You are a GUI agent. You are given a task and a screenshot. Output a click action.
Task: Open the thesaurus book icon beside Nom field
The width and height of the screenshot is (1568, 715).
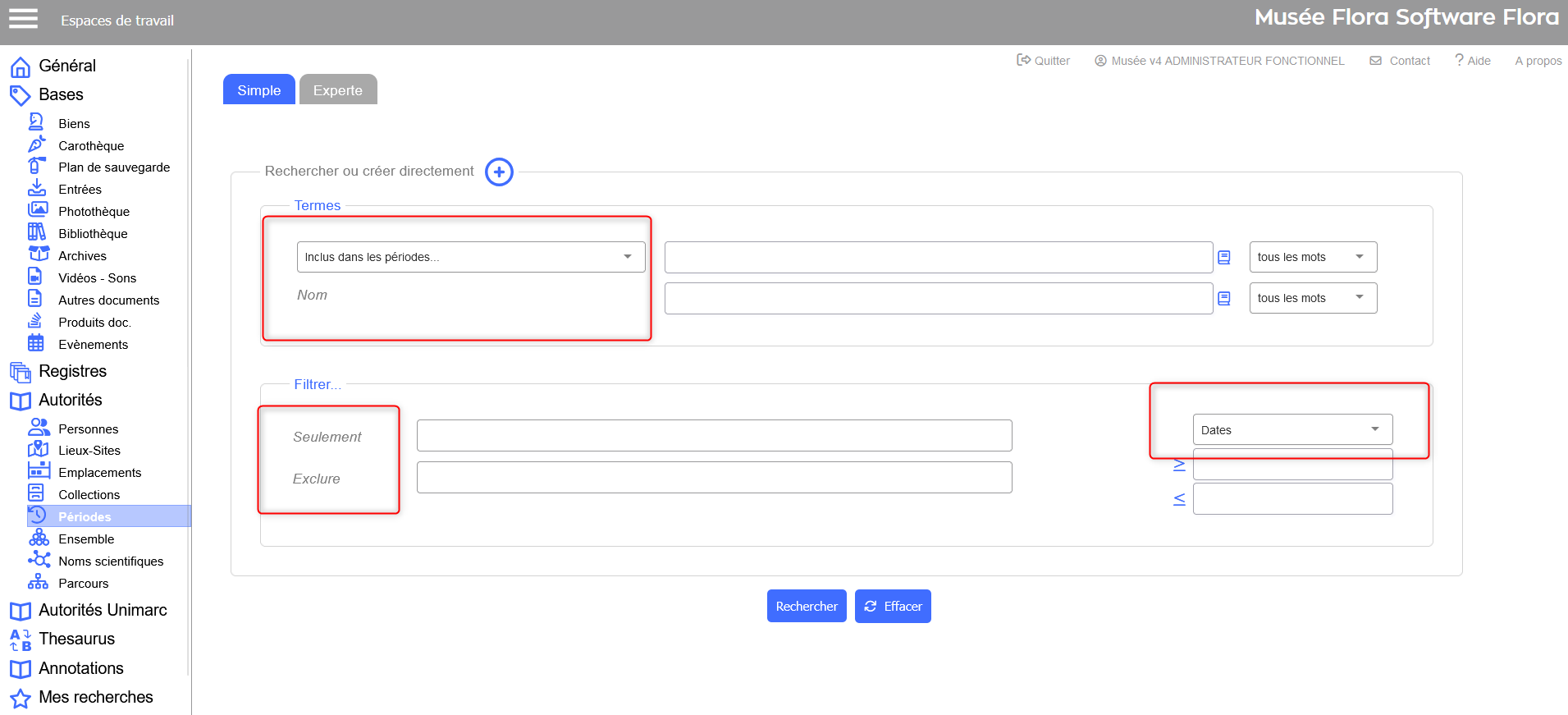[x=1223, y=299]
